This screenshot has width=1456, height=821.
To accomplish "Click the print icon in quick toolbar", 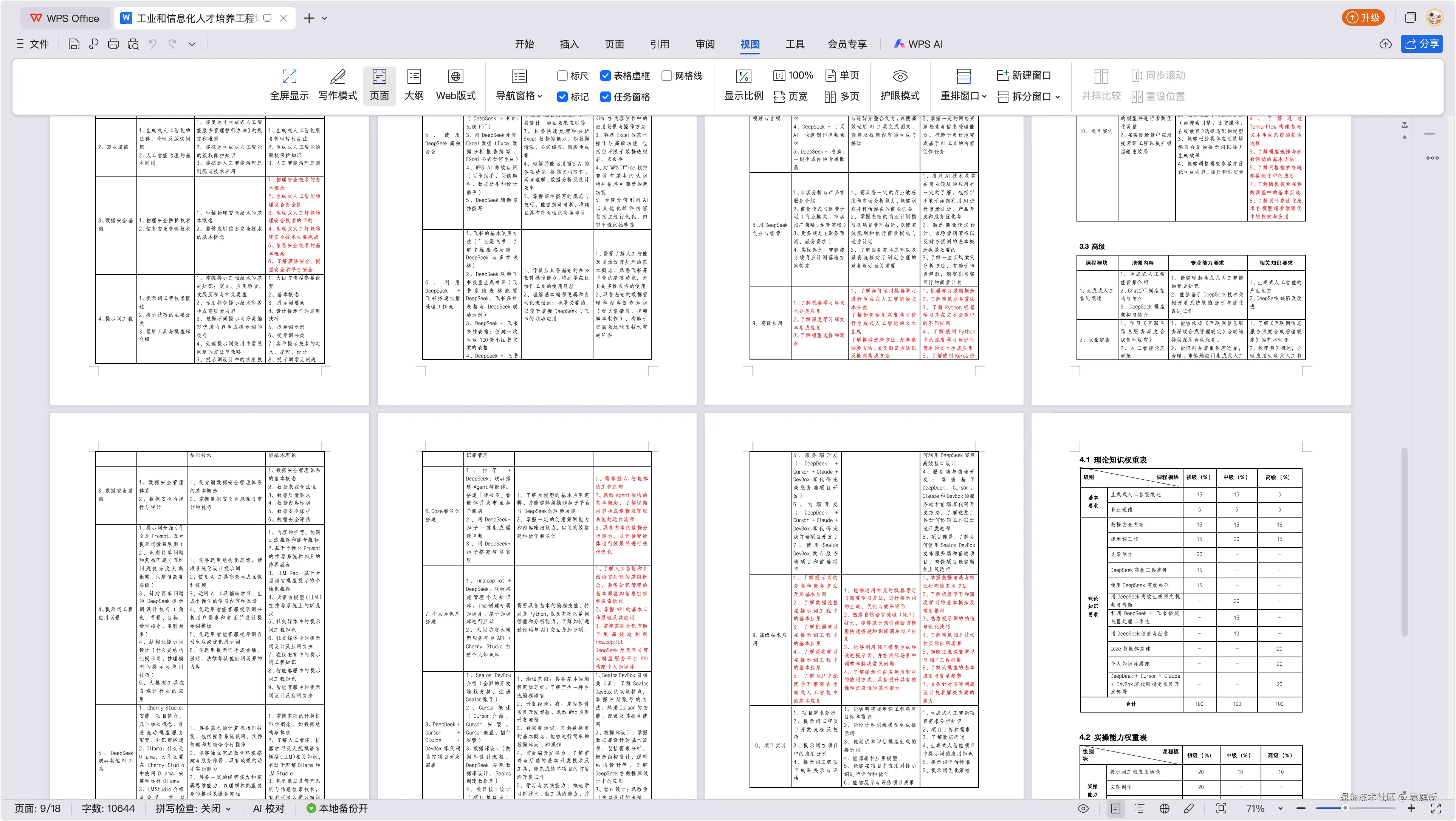I will tap(113, 44).
